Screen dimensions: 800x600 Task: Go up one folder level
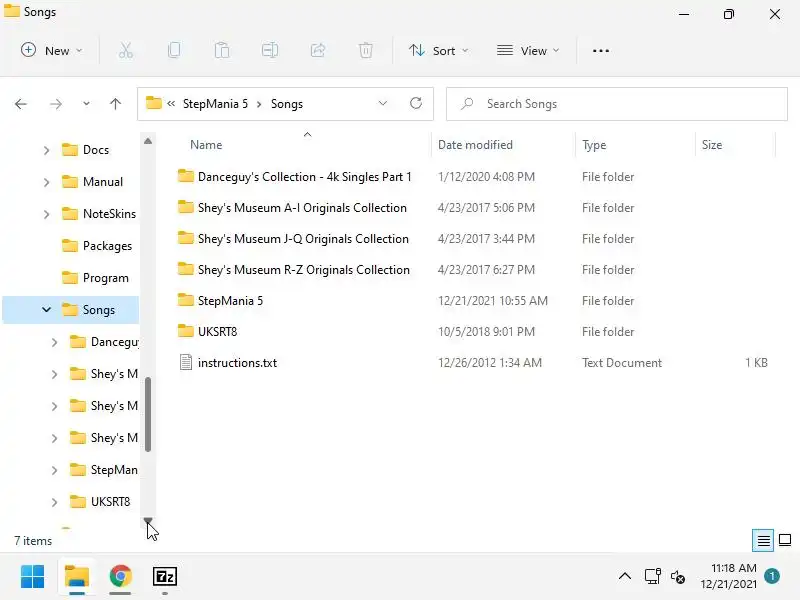click(x=115, y=104)
